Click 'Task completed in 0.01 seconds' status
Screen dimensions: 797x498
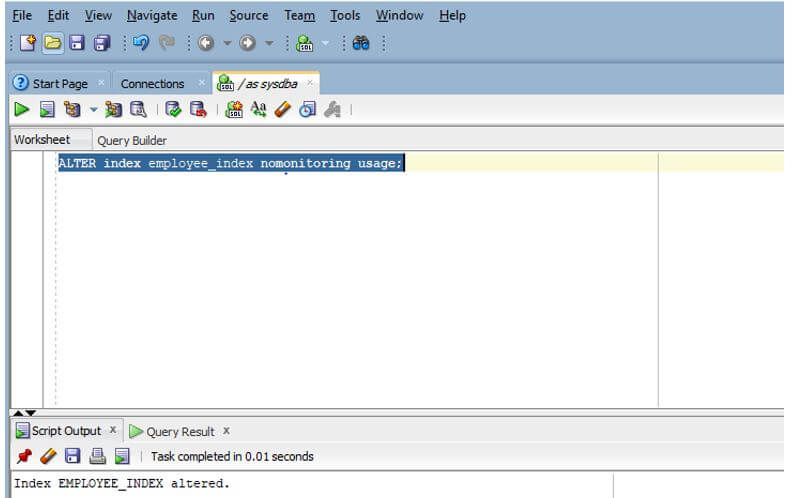tap(232, 456)
